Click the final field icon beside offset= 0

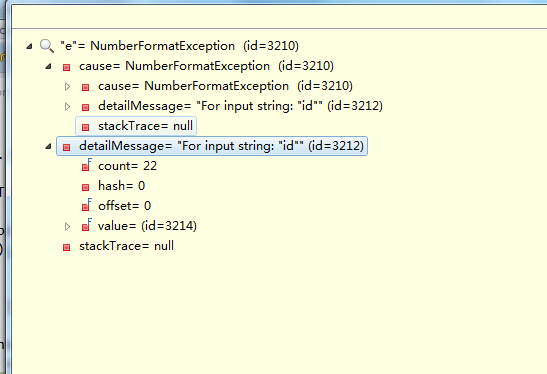[87, 205]
